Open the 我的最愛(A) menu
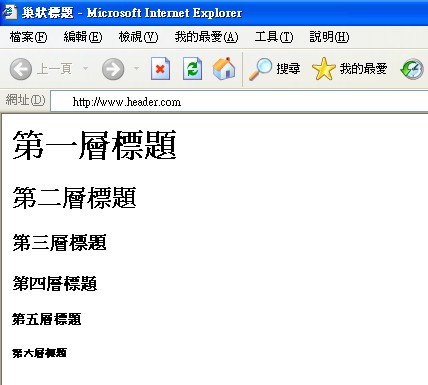428x385 pixels. [206, 37]
